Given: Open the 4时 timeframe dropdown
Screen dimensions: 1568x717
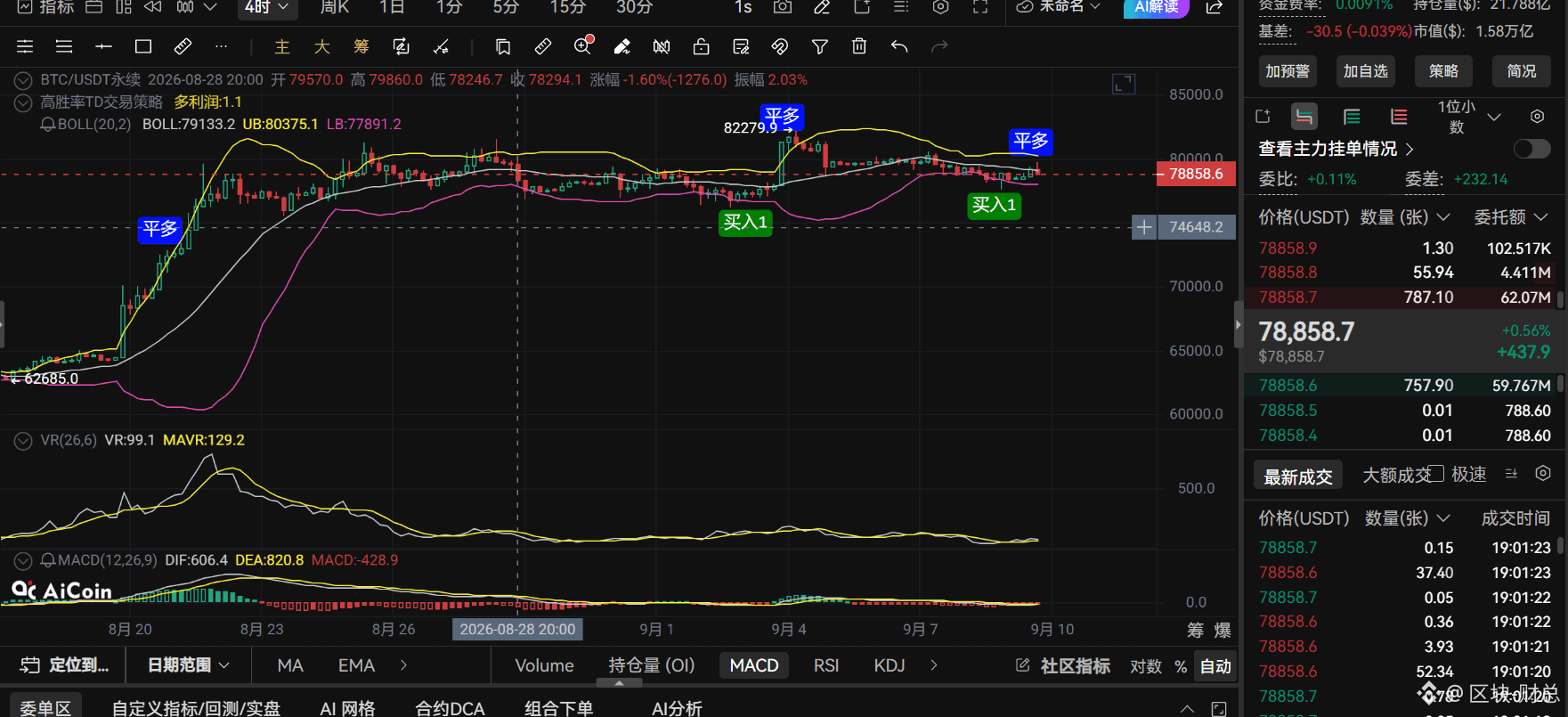Looking at the screenshot, I should tap(267, 7).
